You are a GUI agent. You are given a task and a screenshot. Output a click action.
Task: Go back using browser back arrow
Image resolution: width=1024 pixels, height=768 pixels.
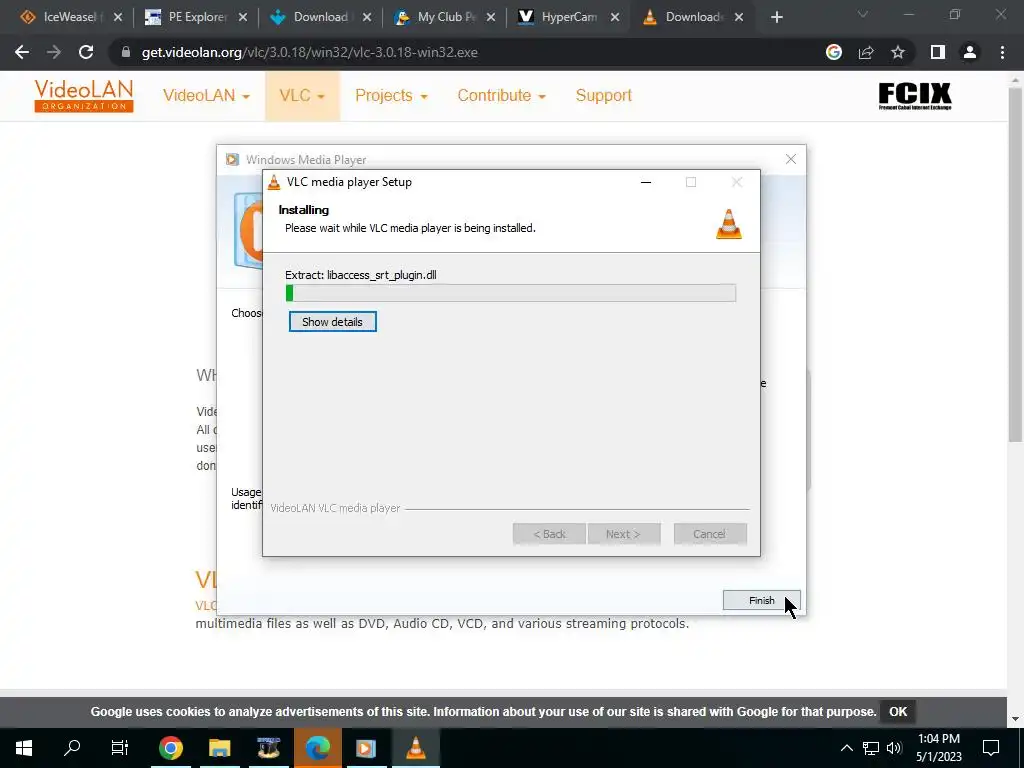click(x=22, y=52)
